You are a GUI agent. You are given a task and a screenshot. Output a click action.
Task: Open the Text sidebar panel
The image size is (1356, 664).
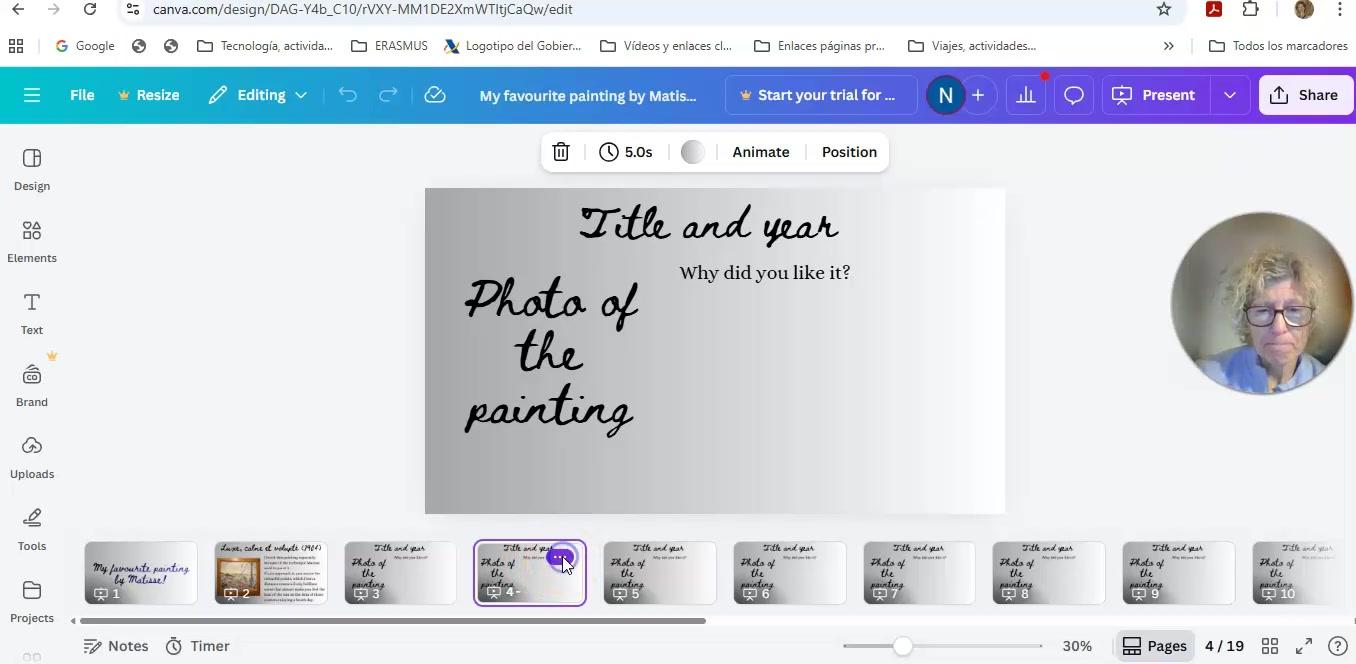tap(32, 314)
